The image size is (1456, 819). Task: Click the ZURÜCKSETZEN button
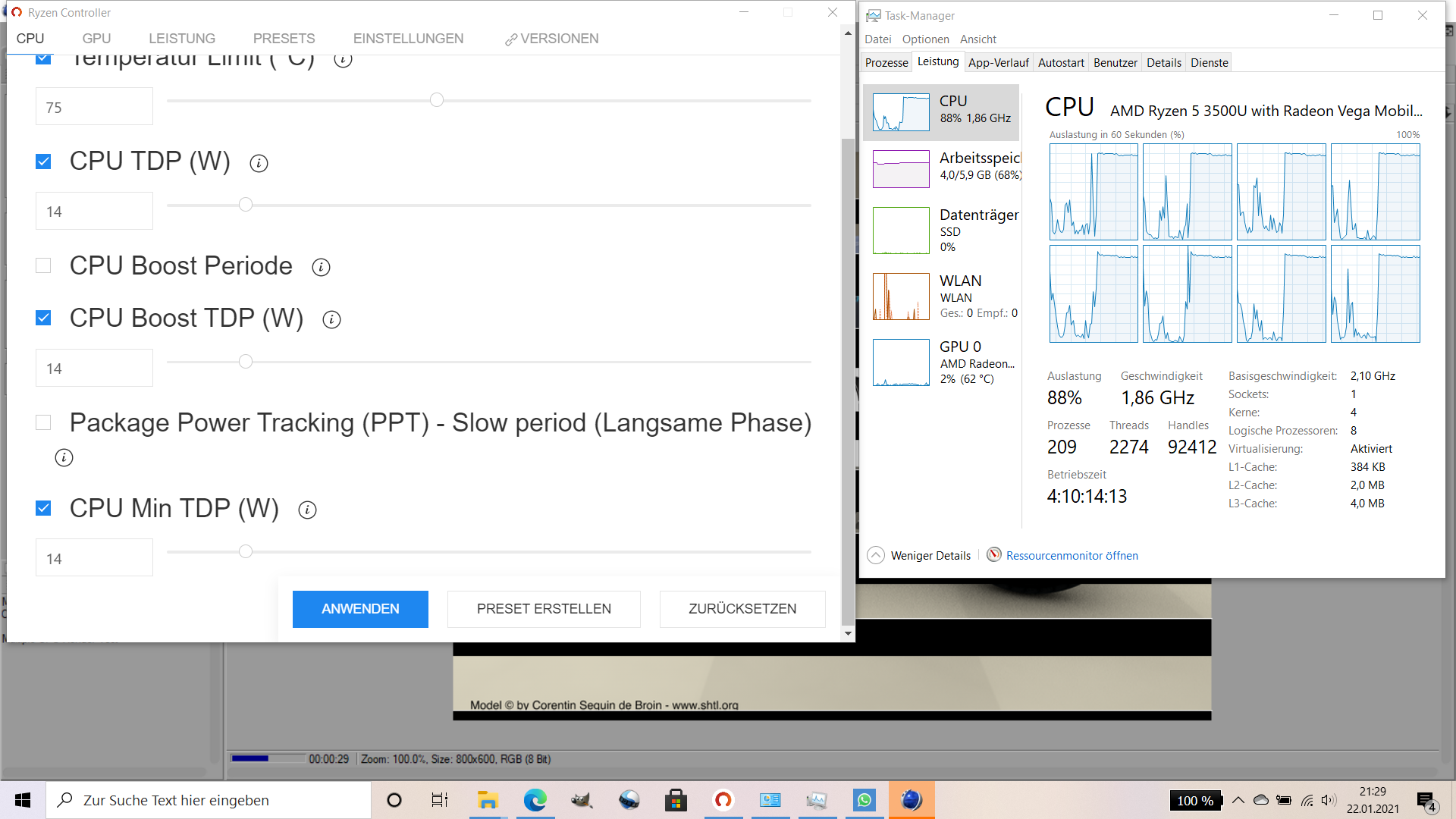[x=742, y=609]
